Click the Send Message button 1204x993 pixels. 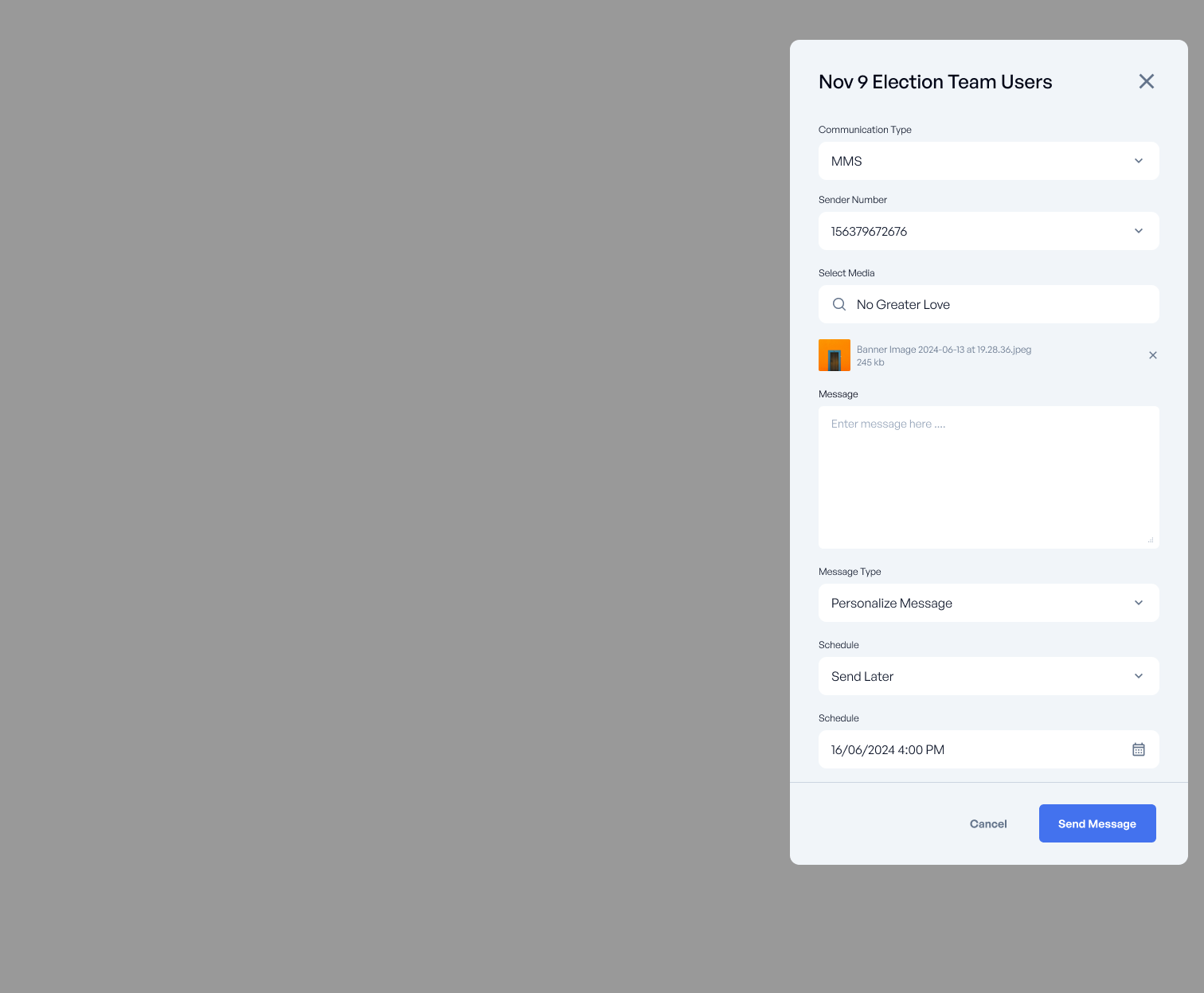(x=1096, y=823)
